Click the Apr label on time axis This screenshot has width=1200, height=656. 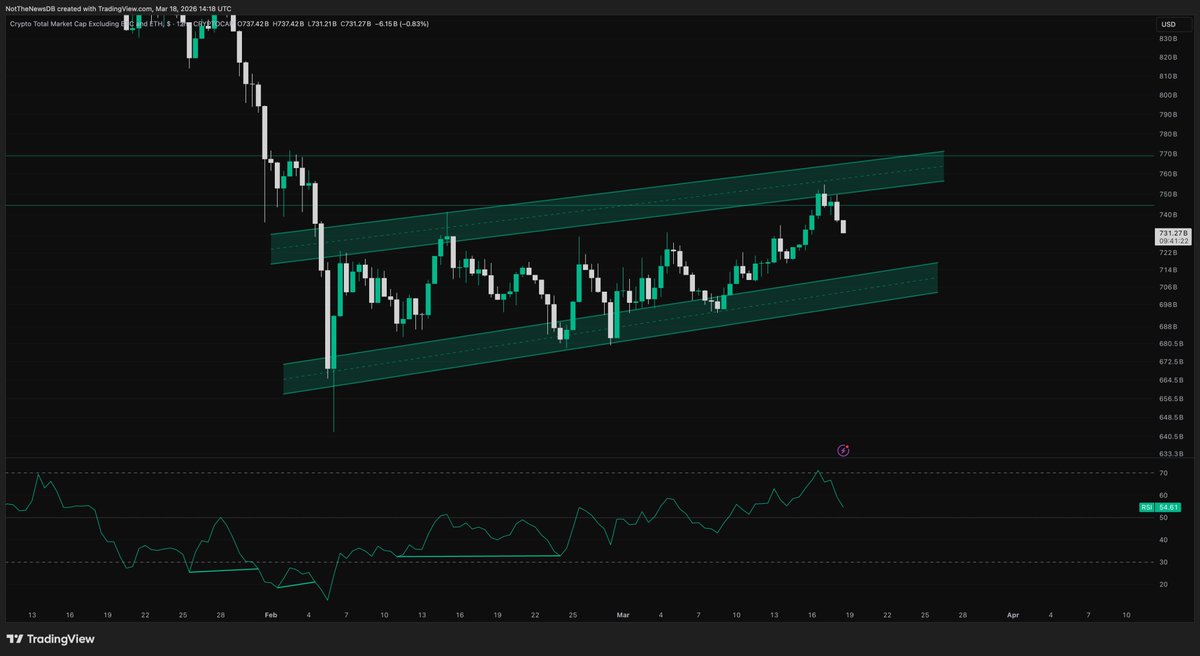[x=1011, y=616]
